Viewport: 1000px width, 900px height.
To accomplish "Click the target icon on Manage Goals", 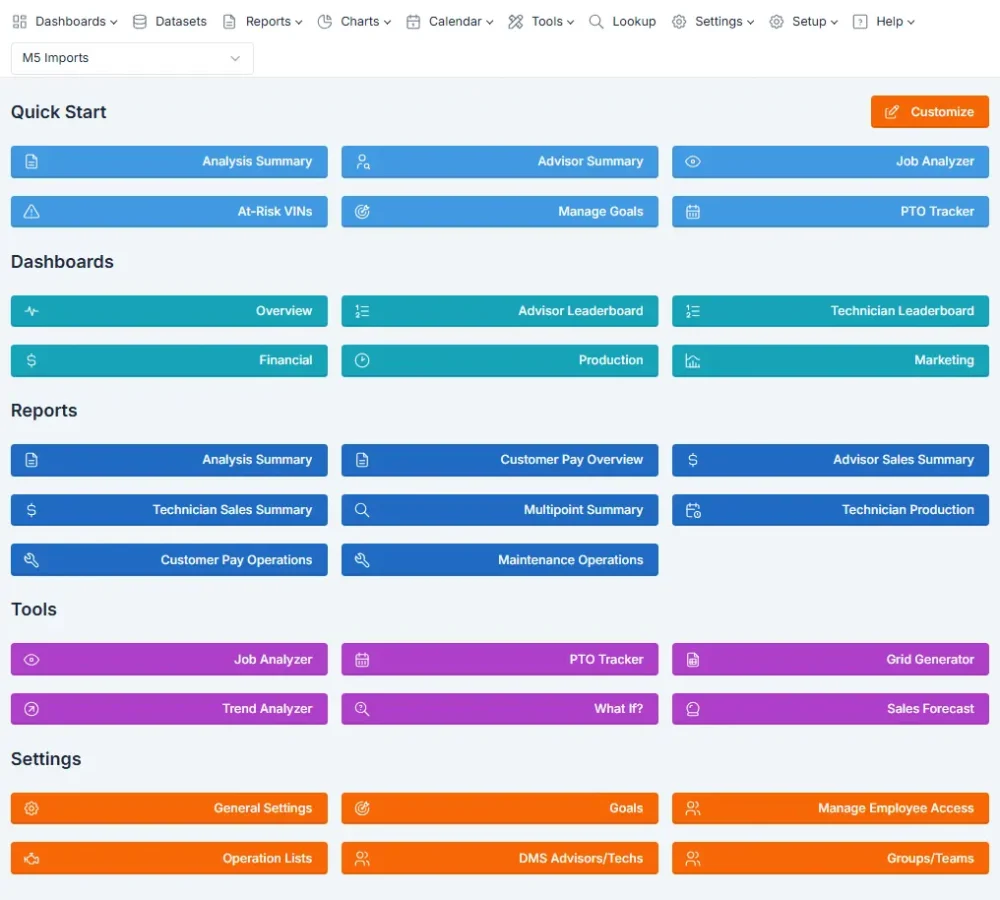I will coord(362,212).
